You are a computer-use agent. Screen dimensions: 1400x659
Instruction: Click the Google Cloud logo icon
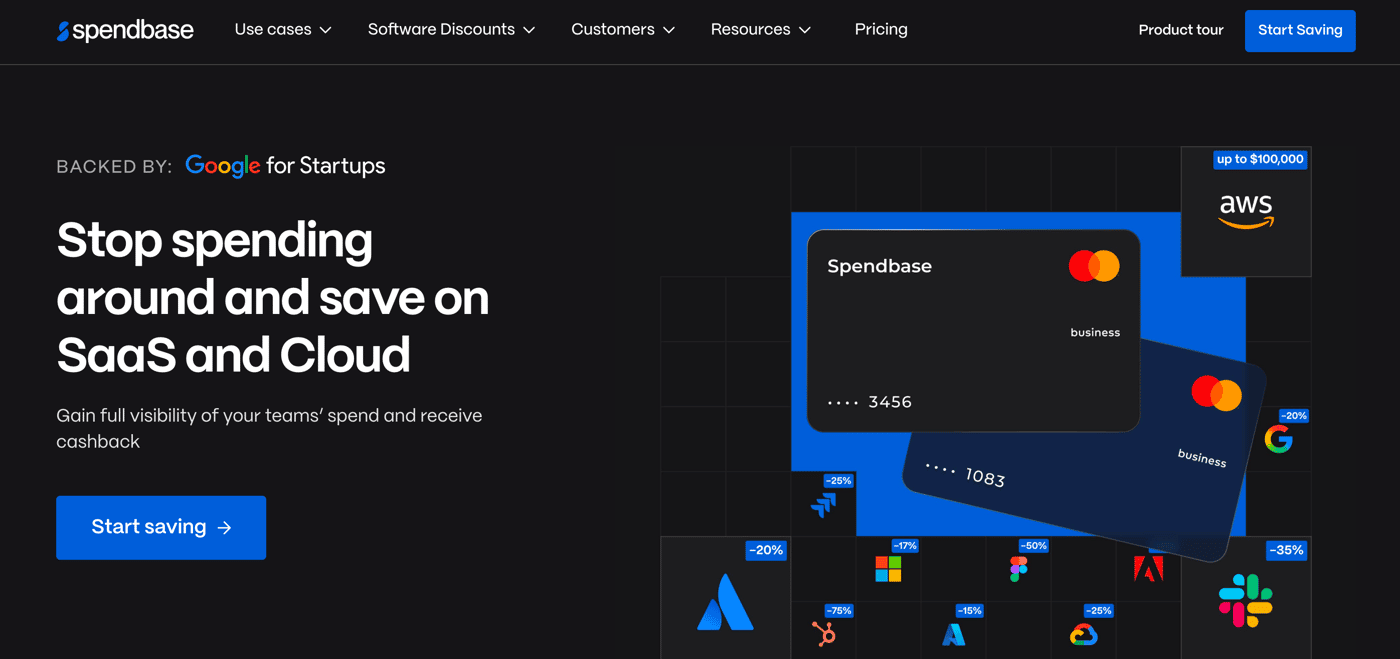click(x=1083, y=634)
